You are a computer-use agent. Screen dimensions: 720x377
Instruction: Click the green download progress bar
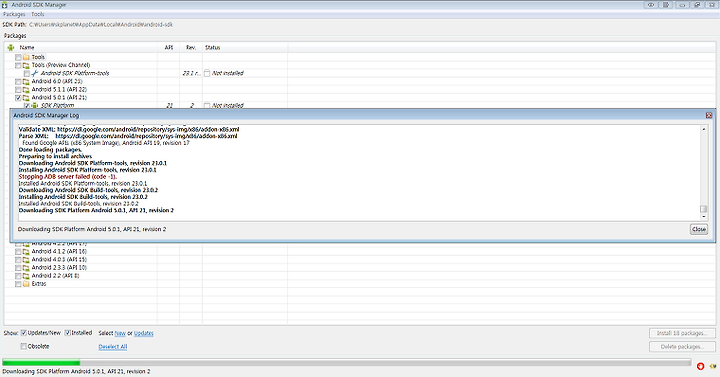(41, 362)
